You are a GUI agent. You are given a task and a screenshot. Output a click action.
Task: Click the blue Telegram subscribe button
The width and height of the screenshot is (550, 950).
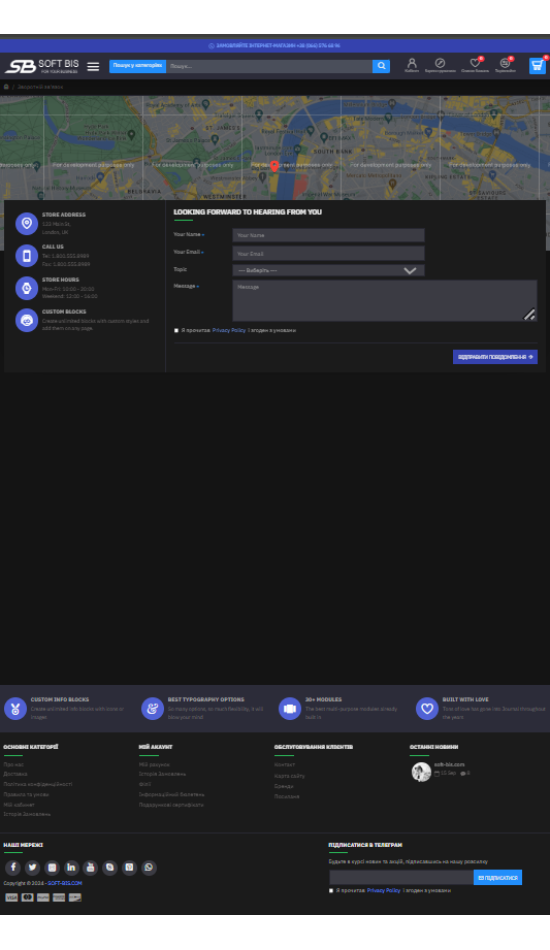[497, 877]
